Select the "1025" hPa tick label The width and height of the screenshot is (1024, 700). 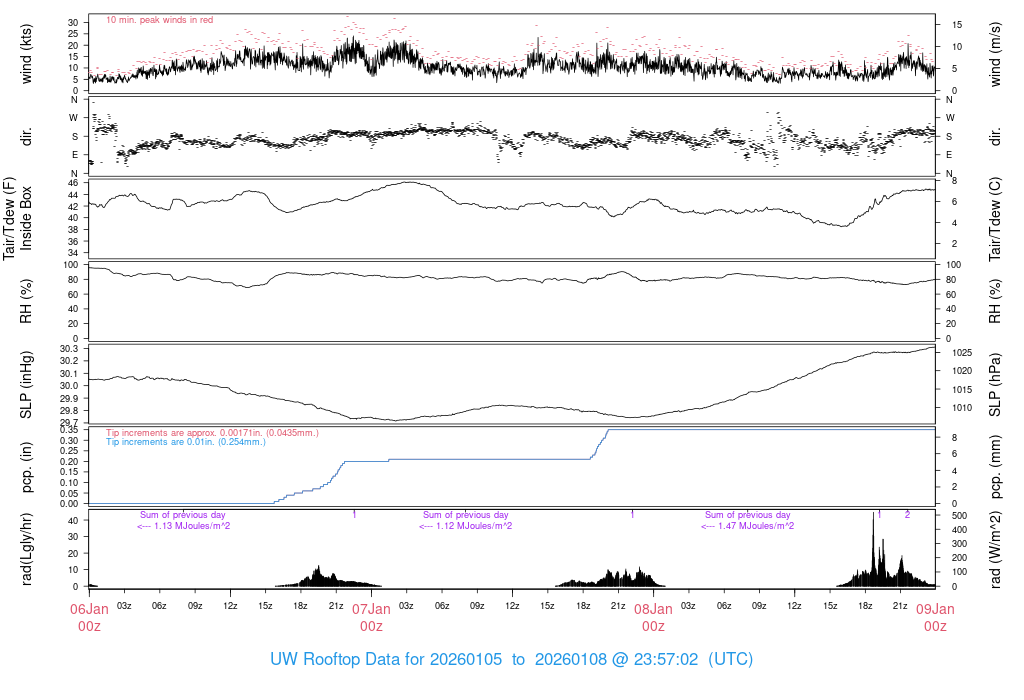962,353
